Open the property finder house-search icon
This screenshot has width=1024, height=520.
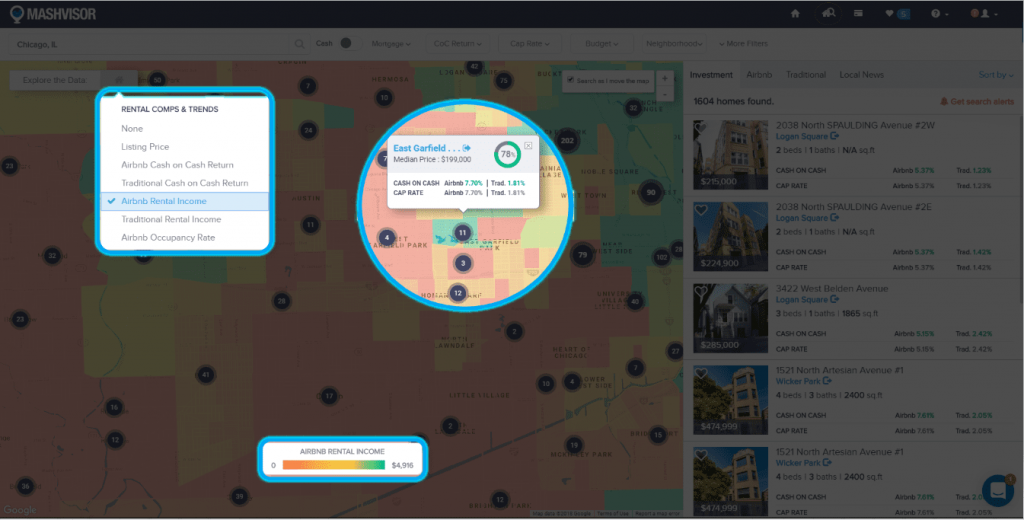coord(828,14)
